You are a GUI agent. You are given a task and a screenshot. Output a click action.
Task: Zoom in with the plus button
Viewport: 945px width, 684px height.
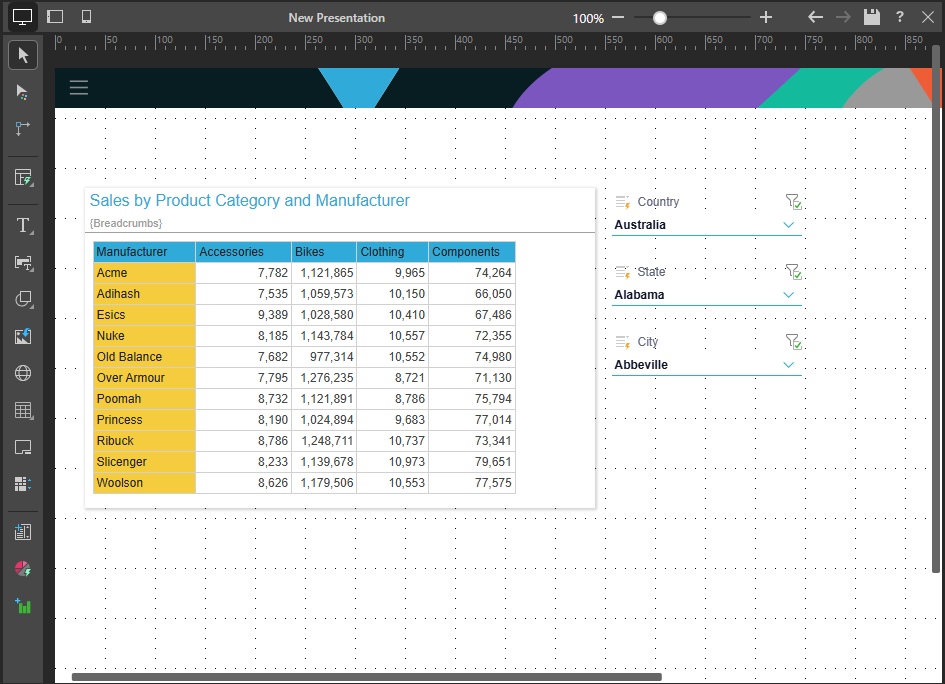765,17
